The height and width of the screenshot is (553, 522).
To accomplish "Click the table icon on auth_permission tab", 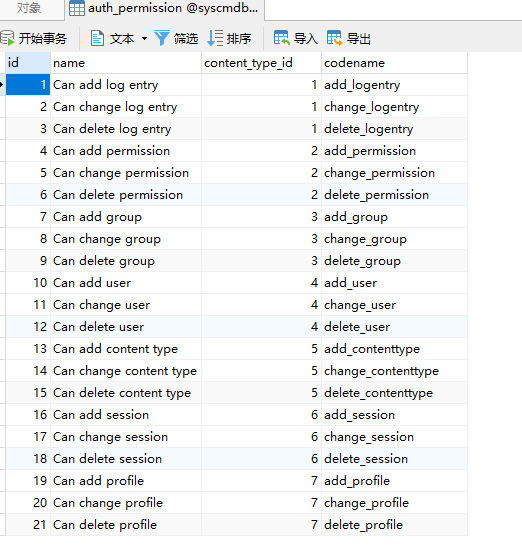I will point(77,8).
